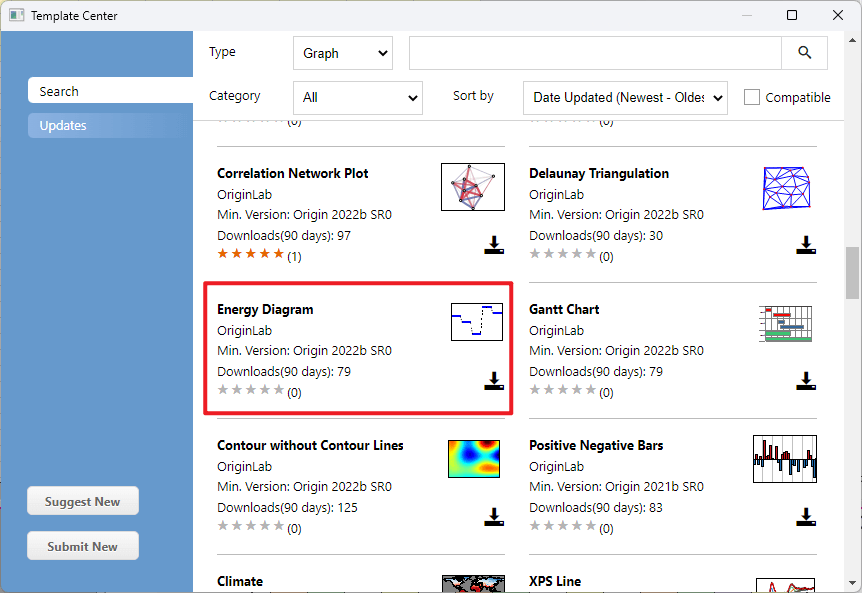The image size is (862, 593).
Task: Click the Submit New button
Action: [x=83, y=546]
